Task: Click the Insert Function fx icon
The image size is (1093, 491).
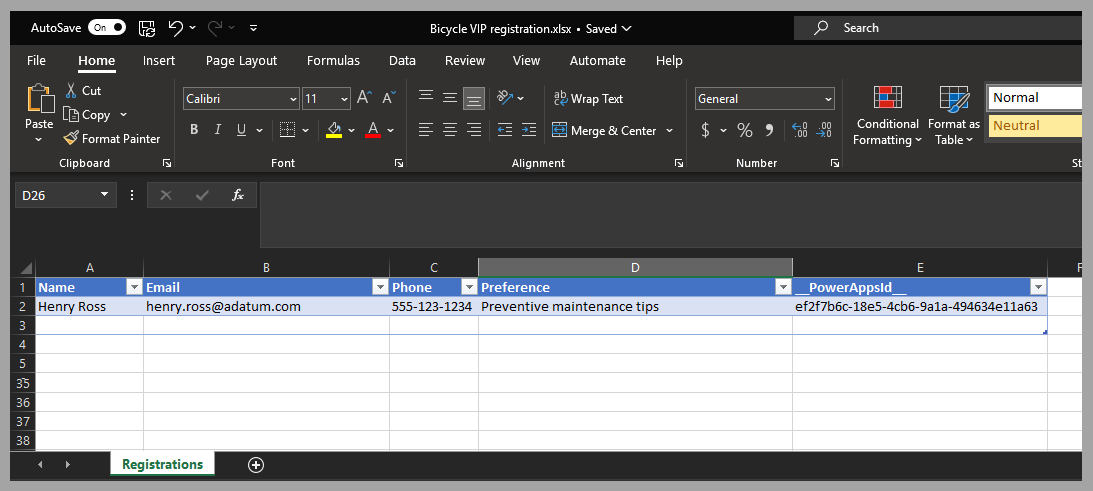Action: 238,195
